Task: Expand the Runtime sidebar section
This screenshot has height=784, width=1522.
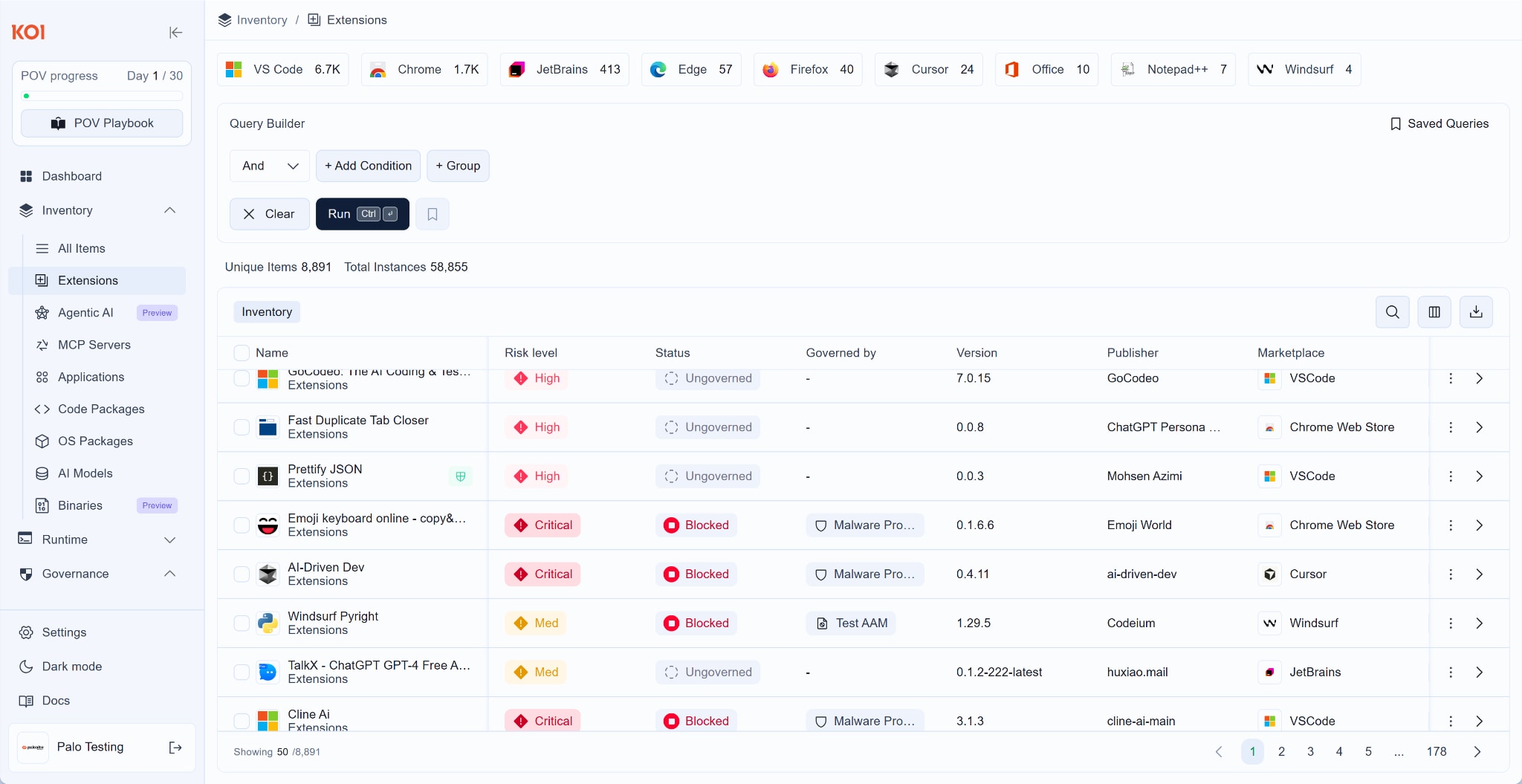Action: [x=169, y=540]
